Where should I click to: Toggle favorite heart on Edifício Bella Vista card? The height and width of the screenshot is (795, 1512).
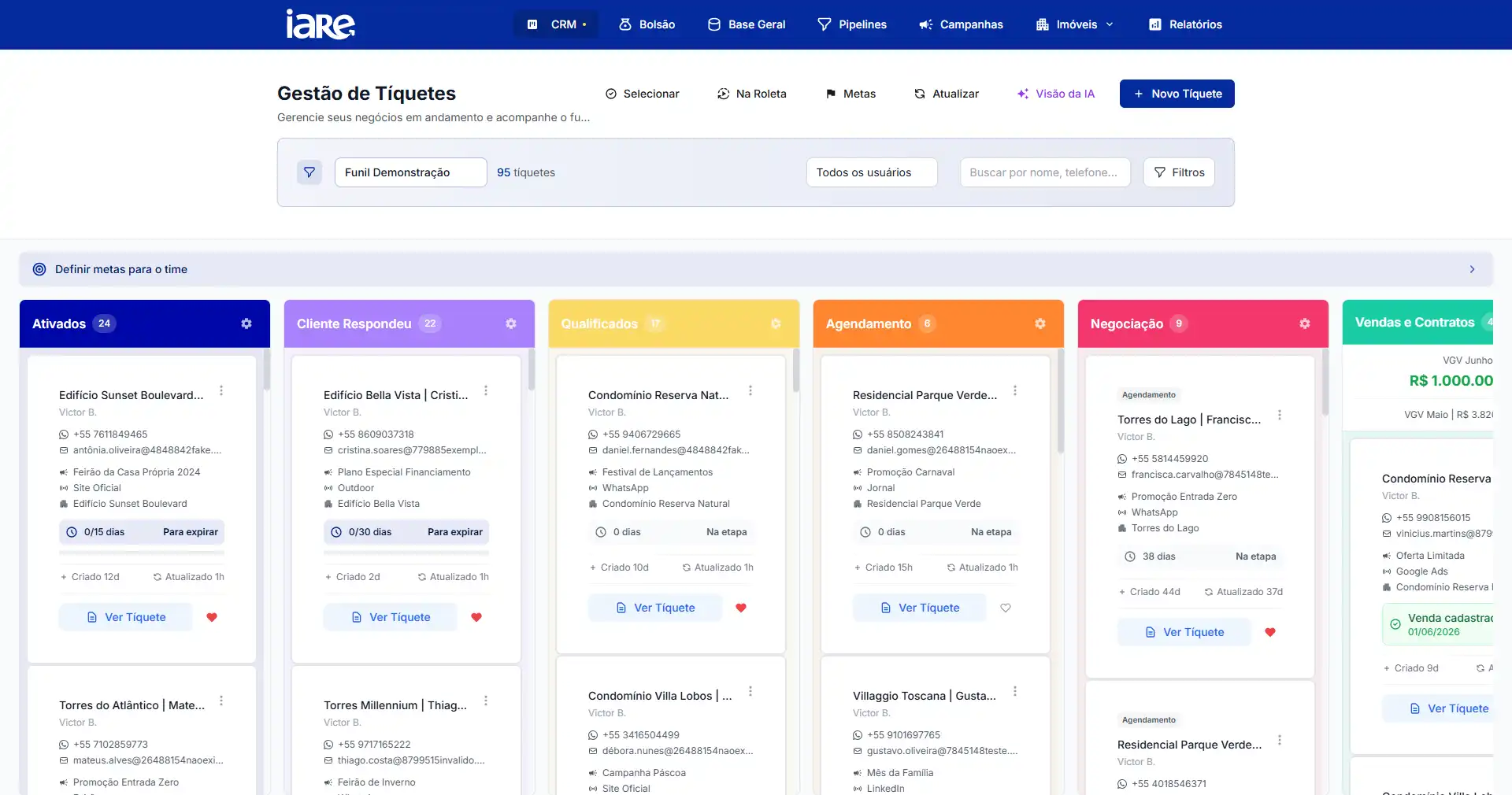point(476,617)
